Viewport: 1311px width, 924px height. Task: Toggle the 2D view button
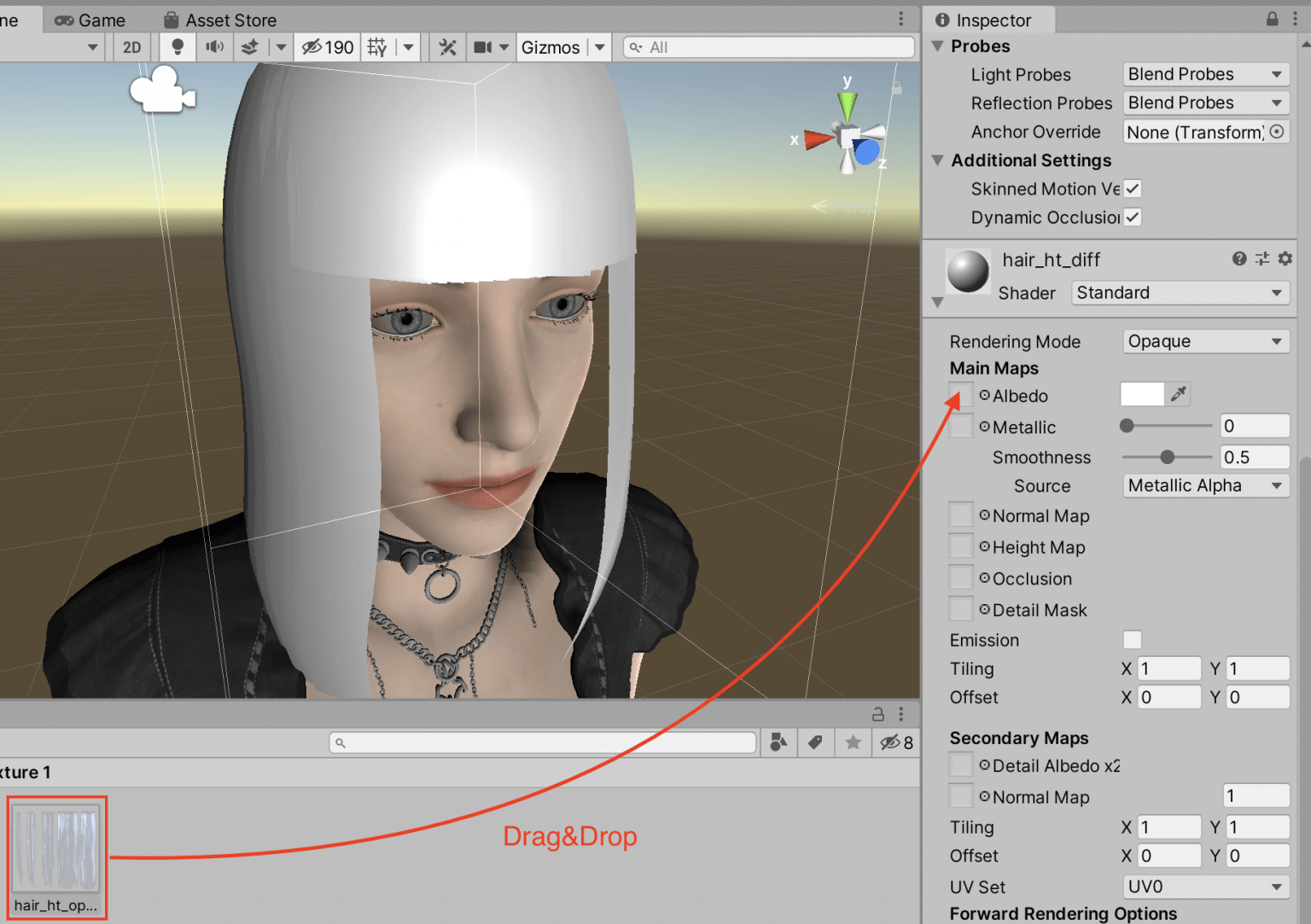tap(131, 47)
